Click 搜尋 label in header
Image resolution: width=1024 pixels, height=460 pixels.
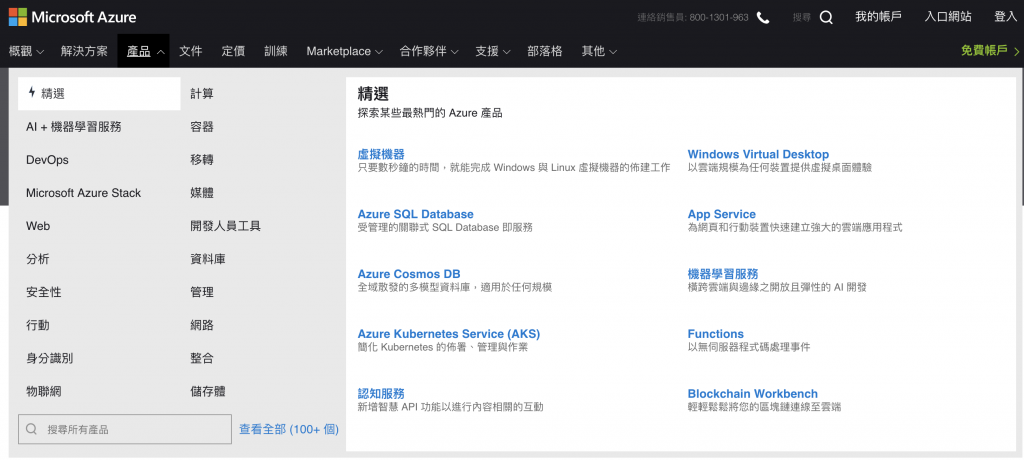801,18
